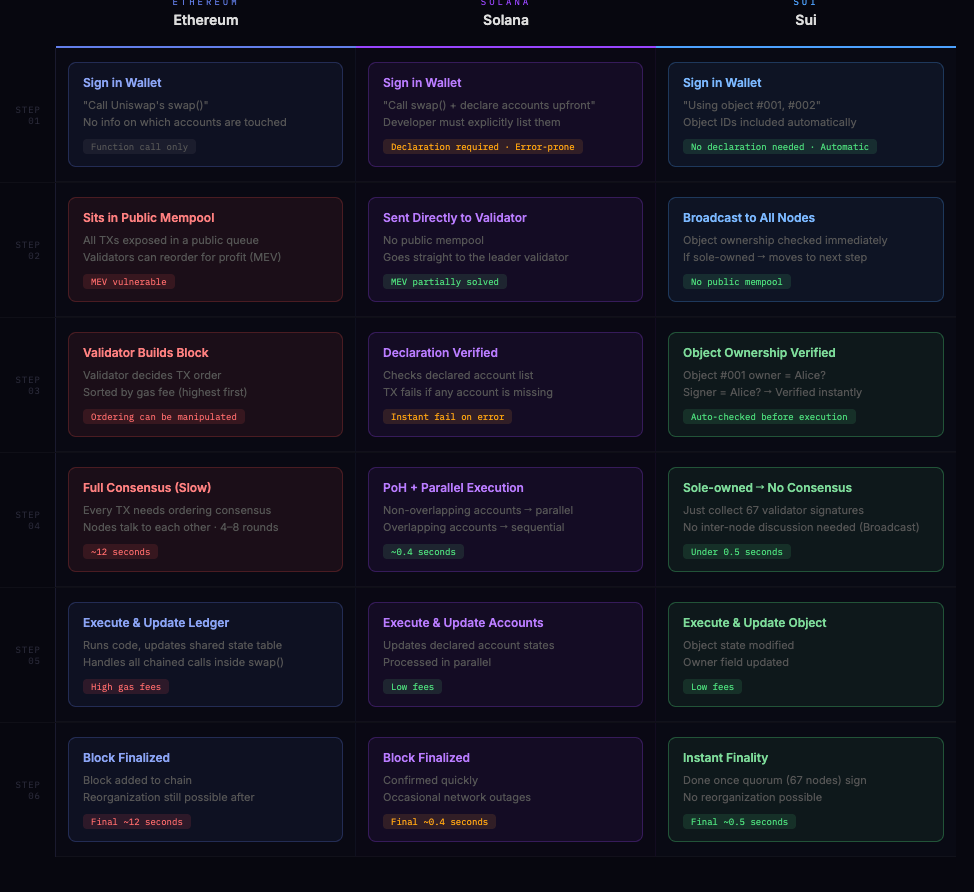Click the Sui column header
Viewport: 974px width, 892px height.
(806, 20)
